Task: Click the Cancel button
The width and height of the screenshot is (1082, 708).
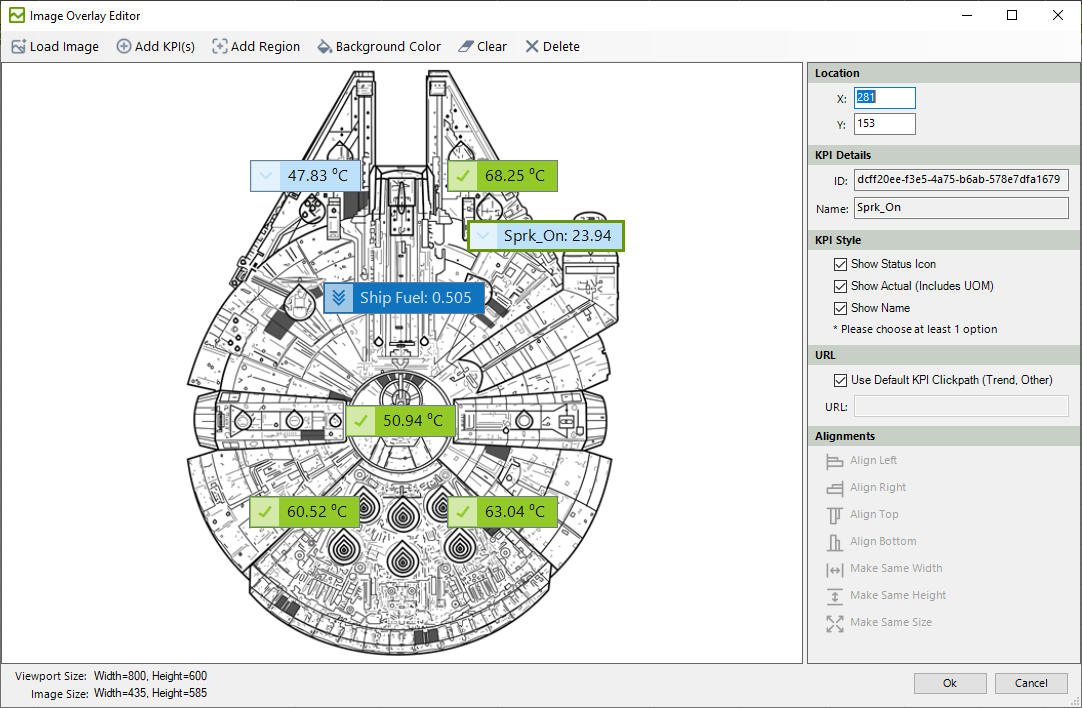Action: pos(1031,683)
